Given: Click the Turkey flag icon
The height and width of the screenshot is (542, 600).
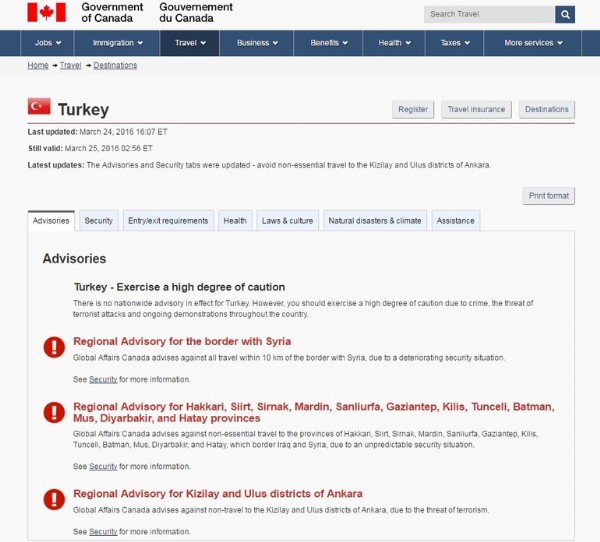Looking at the screenshot, I should click(39, 106).
